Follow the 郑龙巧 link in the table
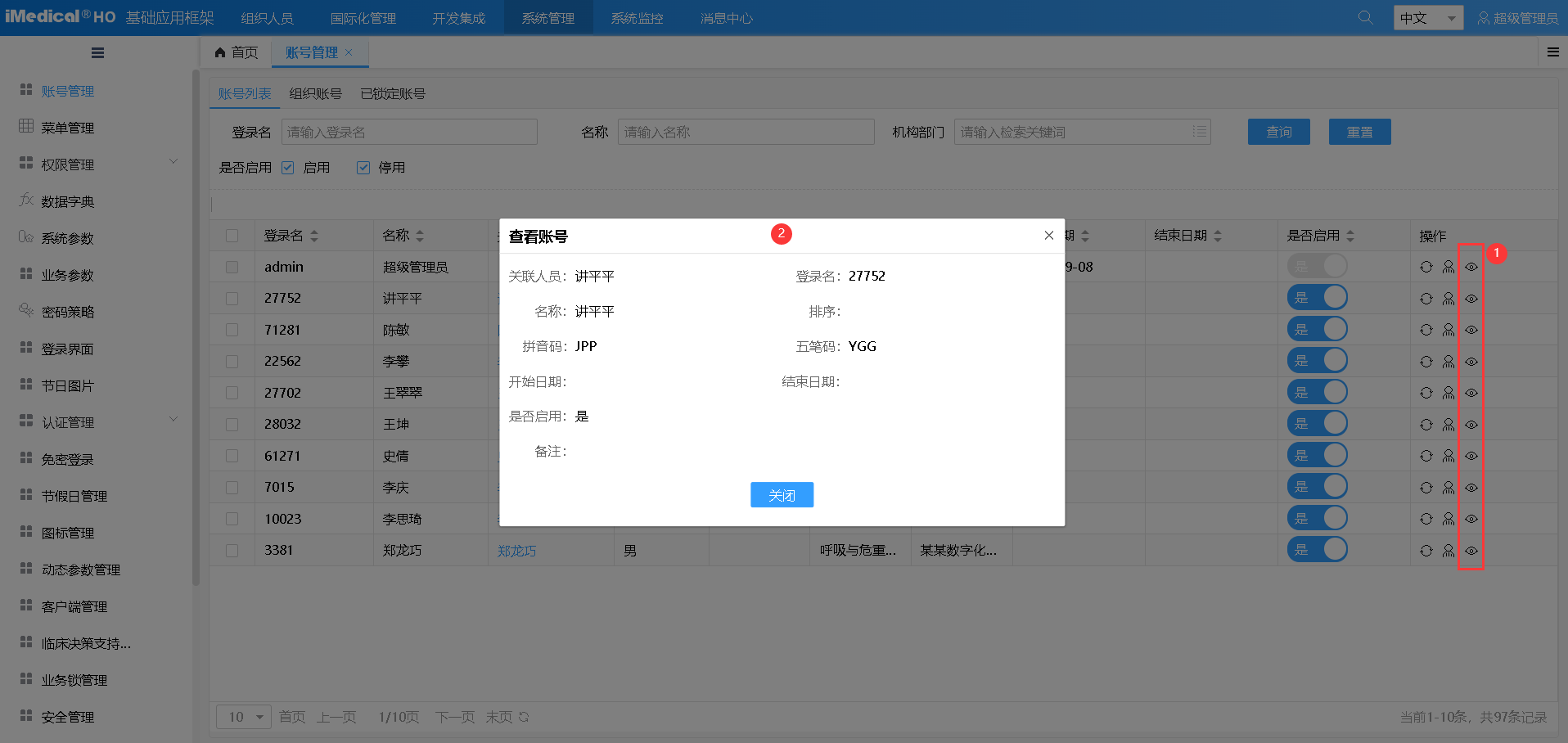This screenshot has width=1568, height=743. click(516, 550)
